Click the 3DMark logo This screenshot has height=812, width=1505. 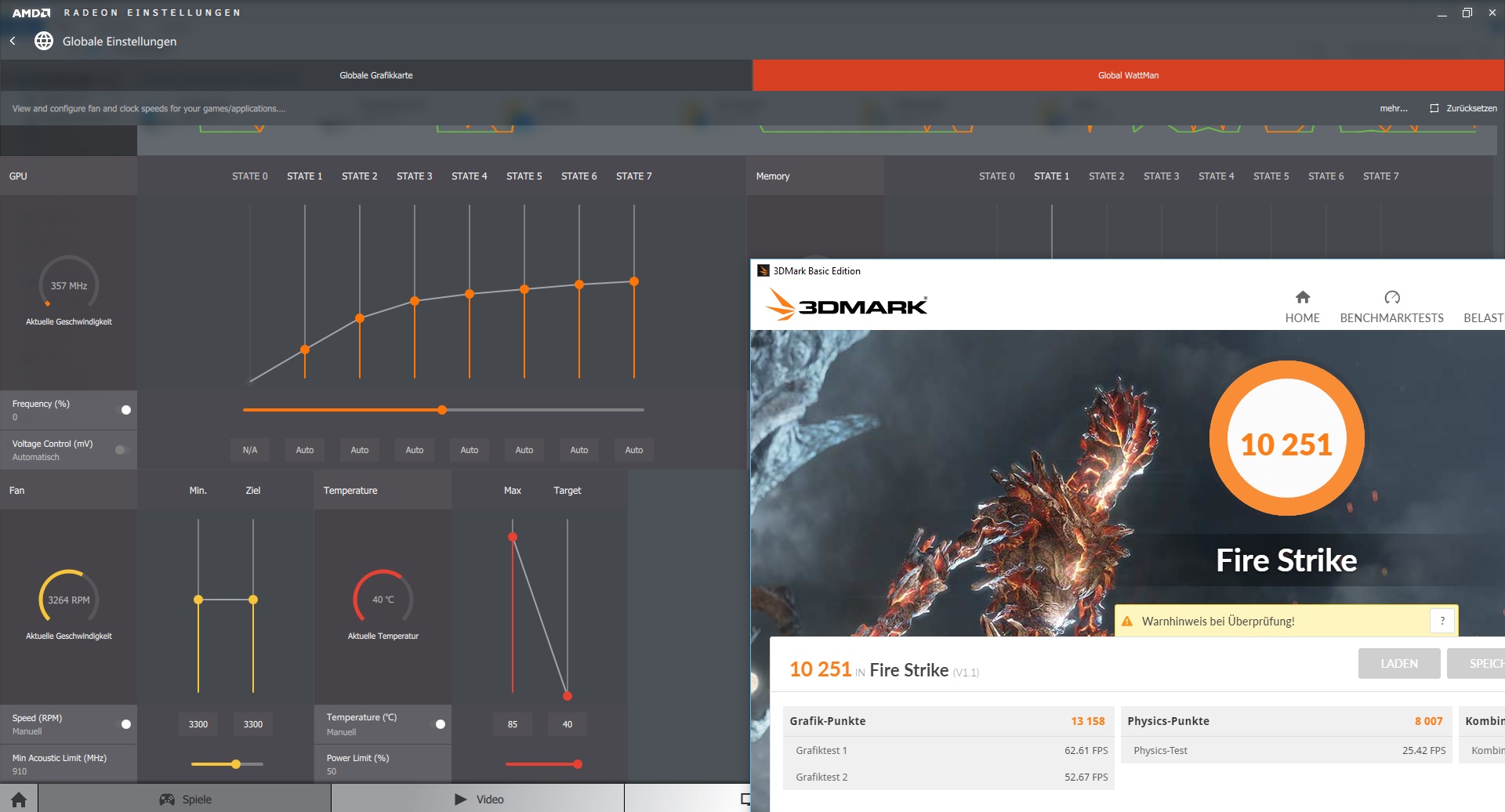click(x=847, y=305)
